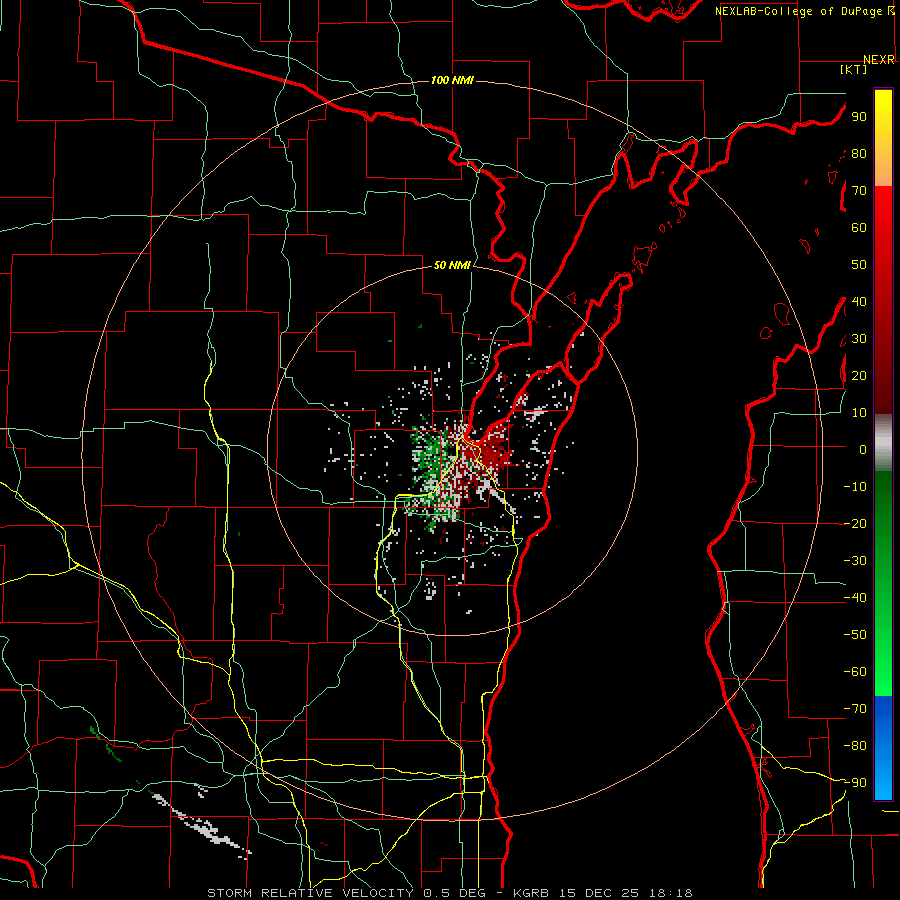
Task: Pick the red segment of the velocity color bar
Action: click(x=883, y=300)
